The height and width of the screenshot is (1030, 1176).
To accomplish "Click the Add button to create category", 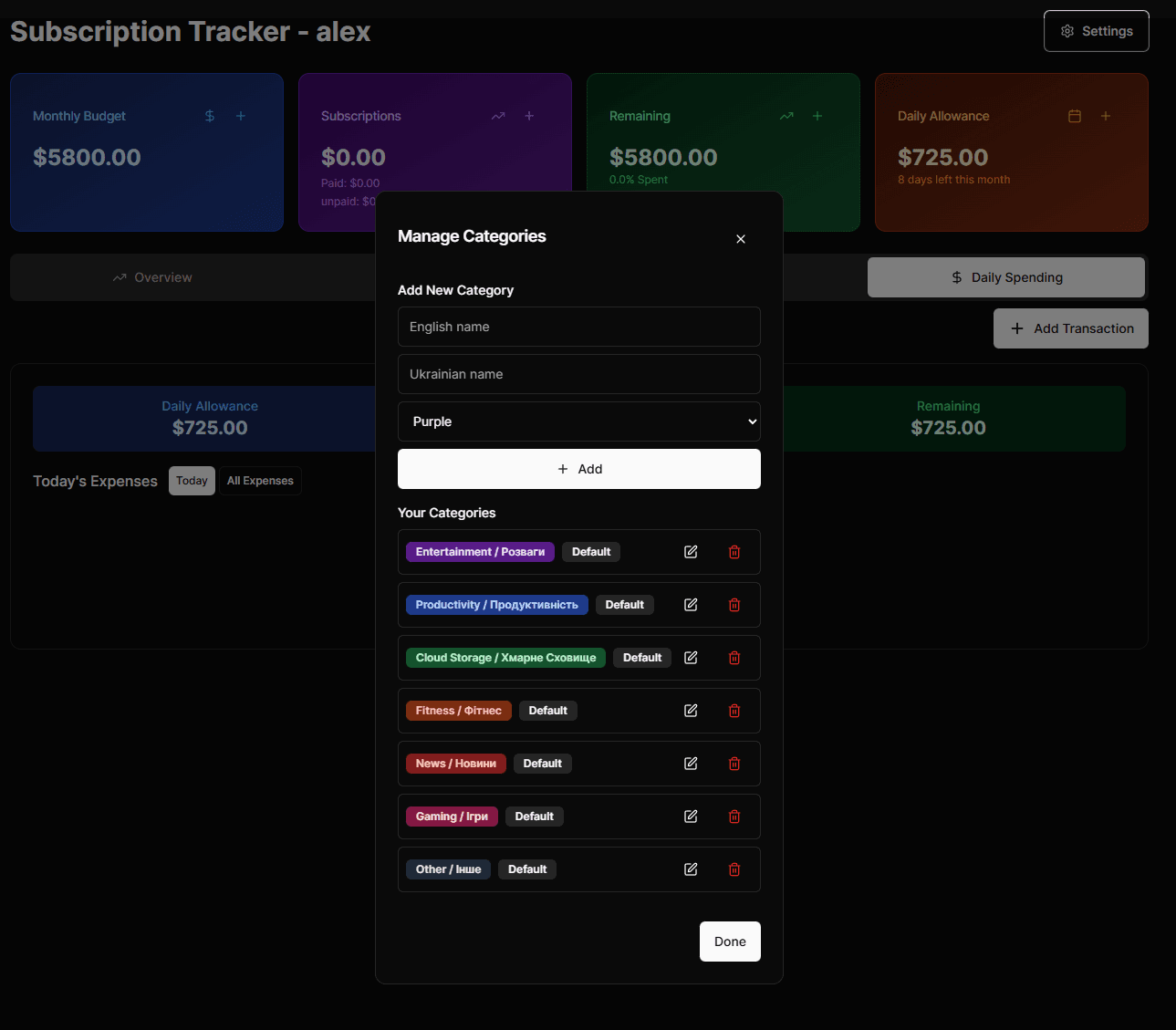I will 578,469.
